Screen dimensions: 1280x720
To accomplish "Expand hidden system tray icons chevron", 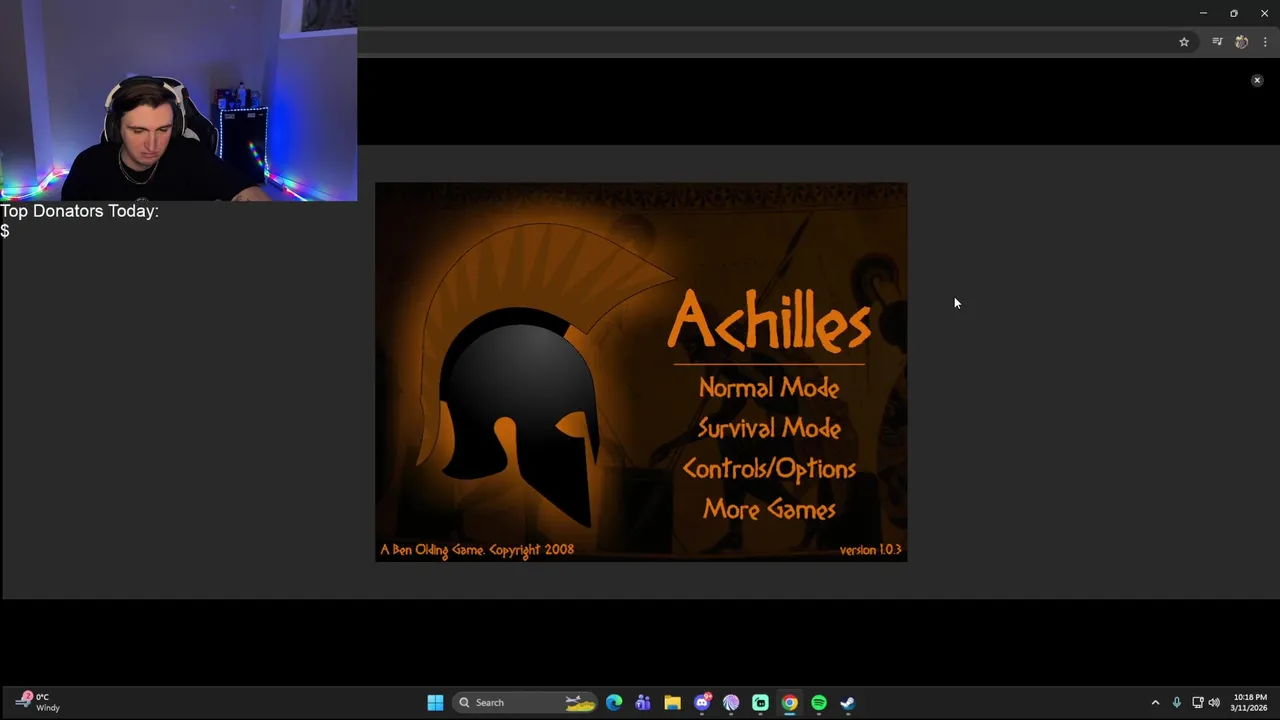I will click(1155, 703).
